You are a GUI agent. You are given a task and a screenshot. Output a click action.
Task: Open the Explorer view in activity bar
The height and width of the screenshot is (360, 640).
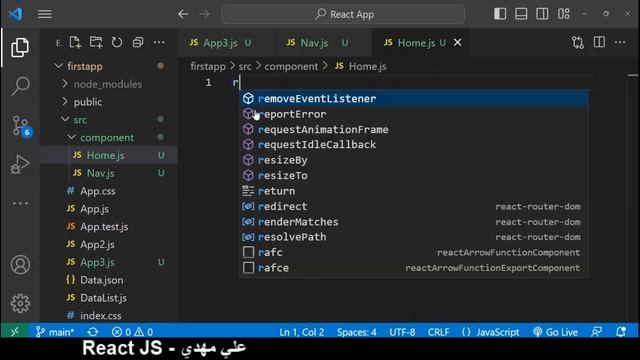(20, 47)
